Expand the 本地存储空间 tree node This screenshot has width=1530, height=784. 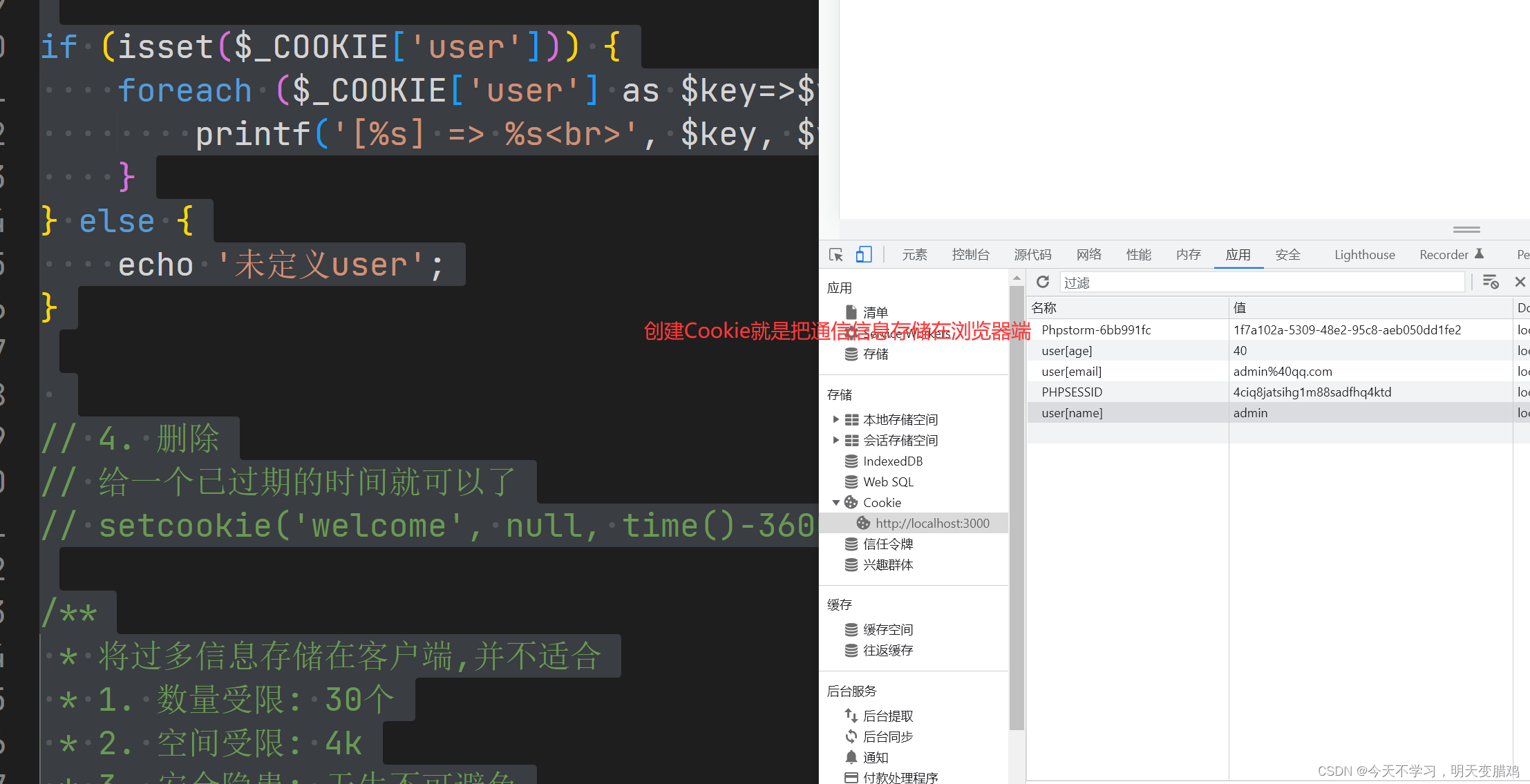click(836, 419)
